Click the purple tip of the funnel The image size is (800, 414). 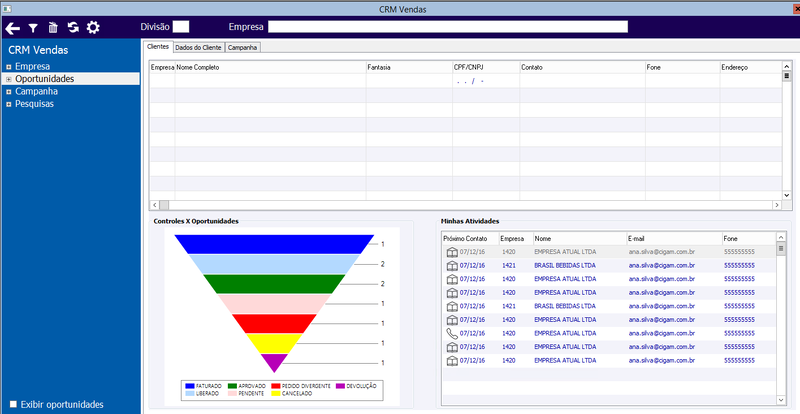coord(274,361)
